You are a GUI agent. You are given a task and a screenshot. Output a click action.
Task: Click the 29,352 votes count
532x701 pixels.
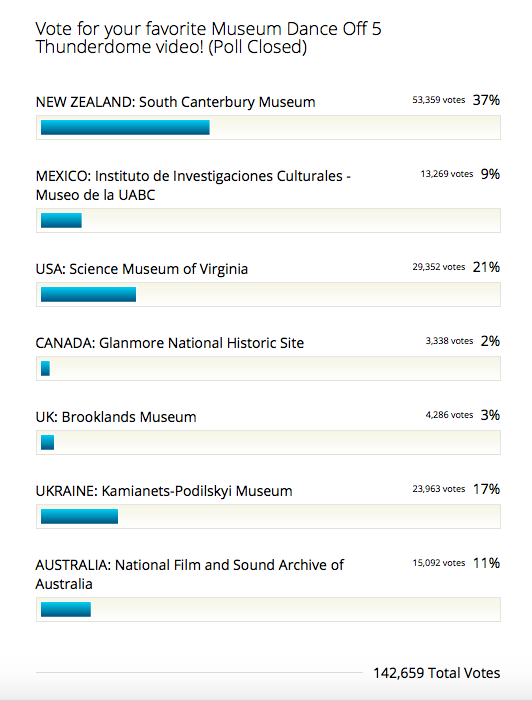click(x=439, y=267)
